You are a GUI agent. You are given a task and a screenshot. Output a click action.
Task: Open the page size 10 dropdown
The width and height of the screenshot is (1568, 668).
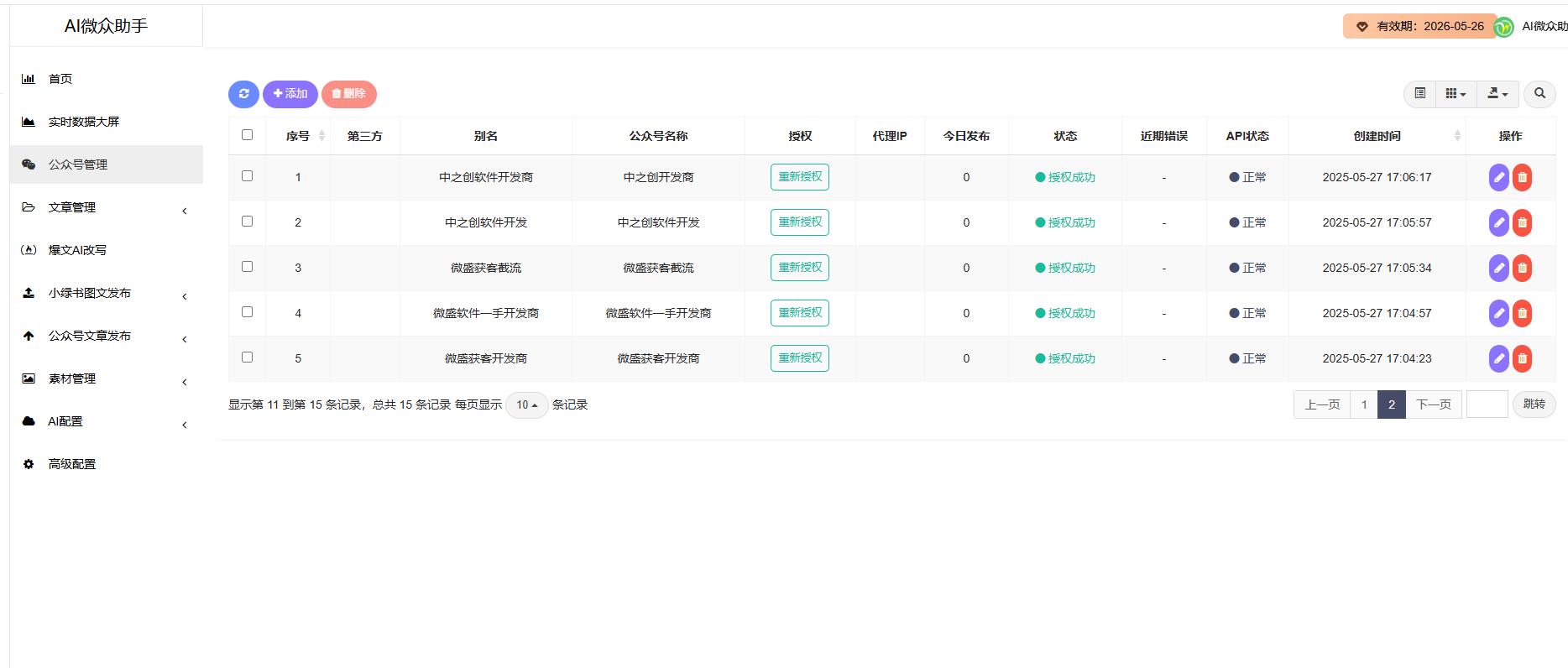526,404
